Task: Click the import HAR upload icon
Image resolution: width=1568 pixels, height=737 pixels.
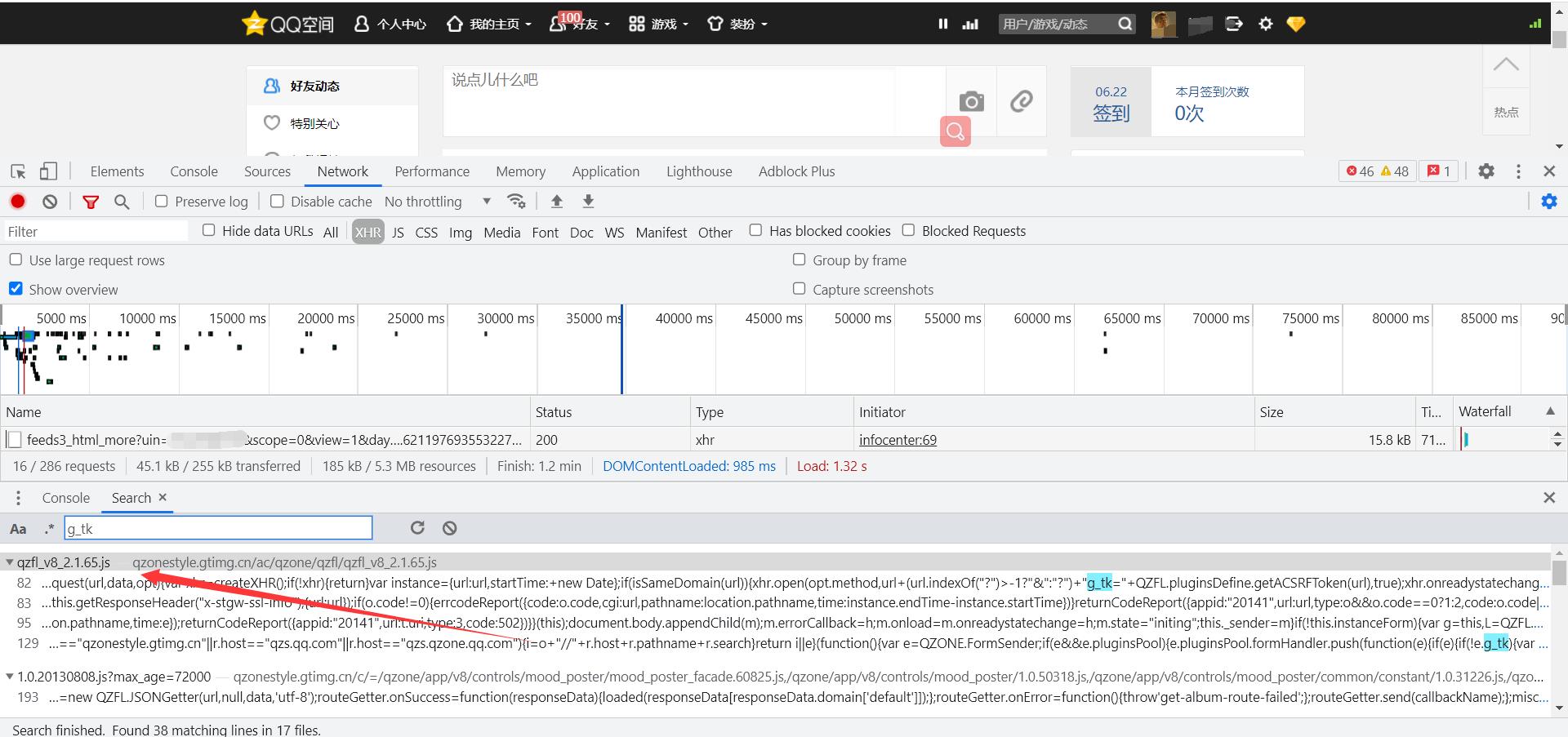Action: (557, 201)
